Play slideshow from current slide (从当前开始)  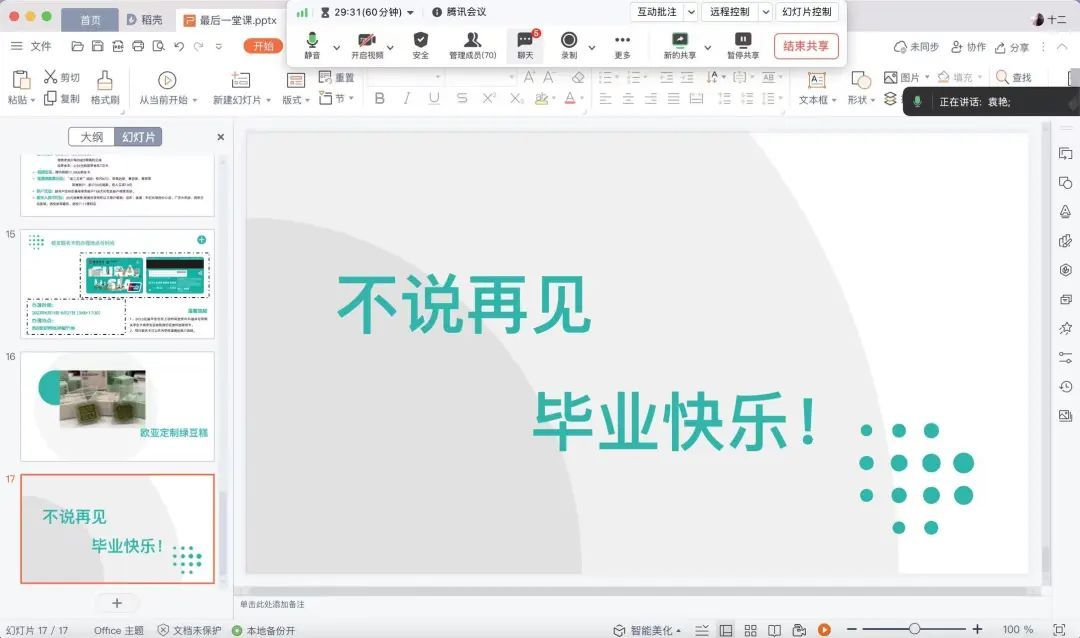pos(166,80)
